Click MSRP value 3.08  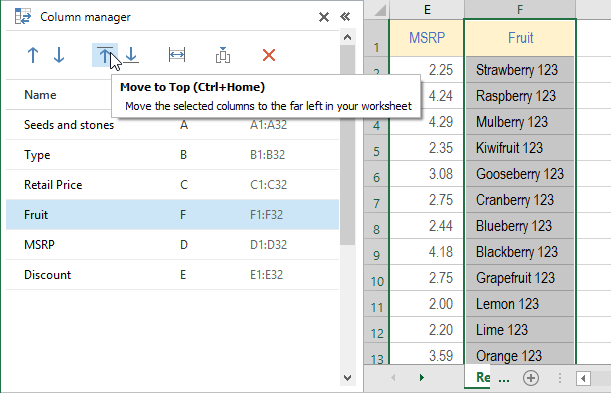[427, 174]
